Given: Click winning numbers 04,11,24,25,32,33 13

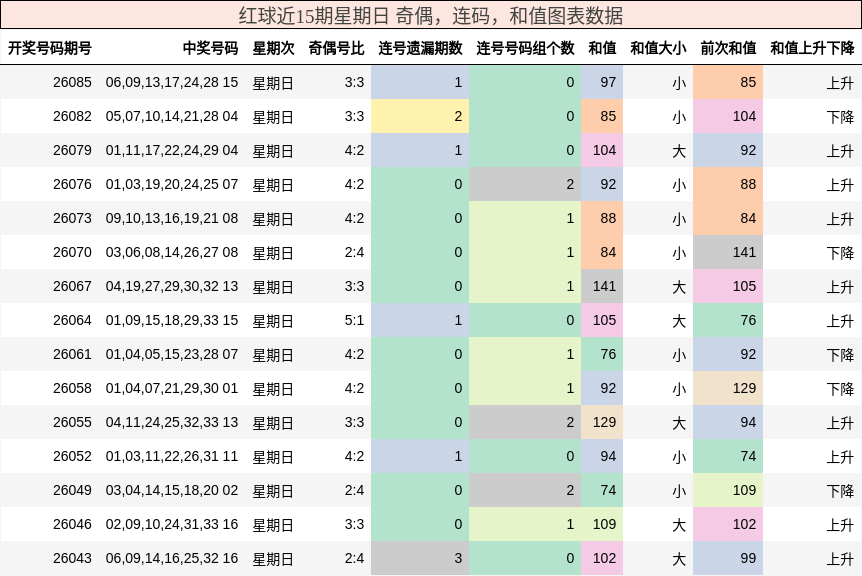Looking at the screenshot, I should (172, 423).
